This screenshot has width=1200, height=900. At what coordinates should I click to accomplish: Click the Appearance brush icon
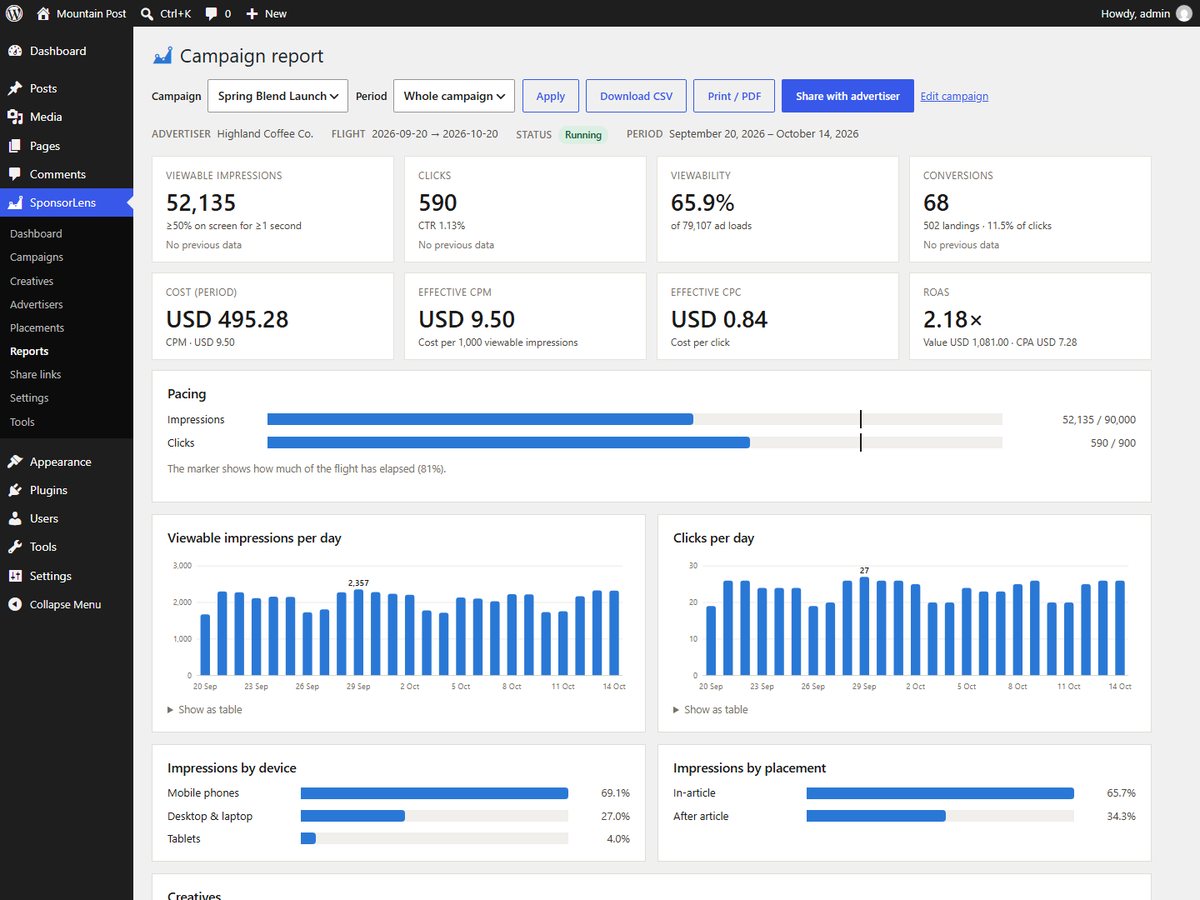(15, 462)
